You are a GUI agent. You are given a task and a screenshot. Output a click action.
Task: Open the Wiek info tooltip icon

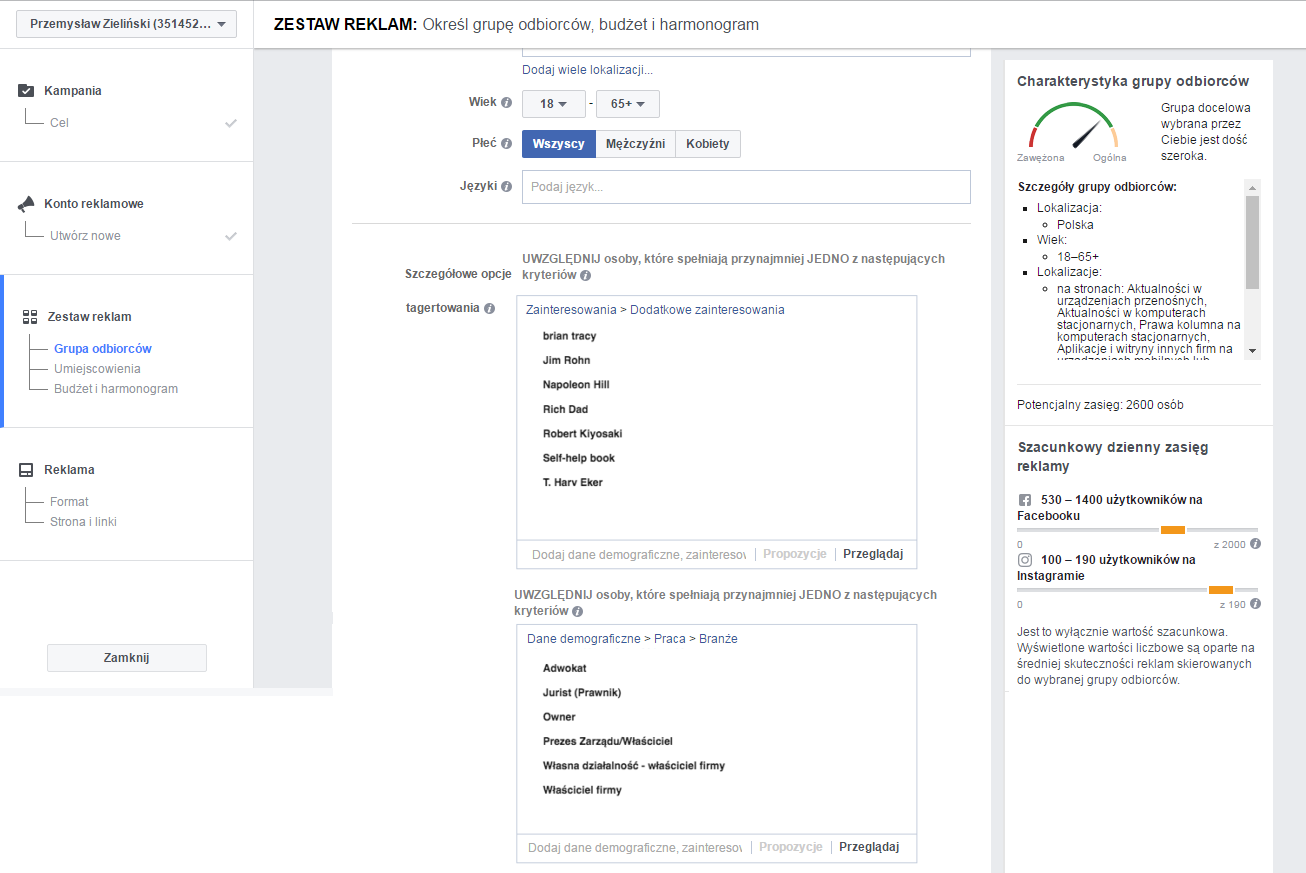[506, 102]
